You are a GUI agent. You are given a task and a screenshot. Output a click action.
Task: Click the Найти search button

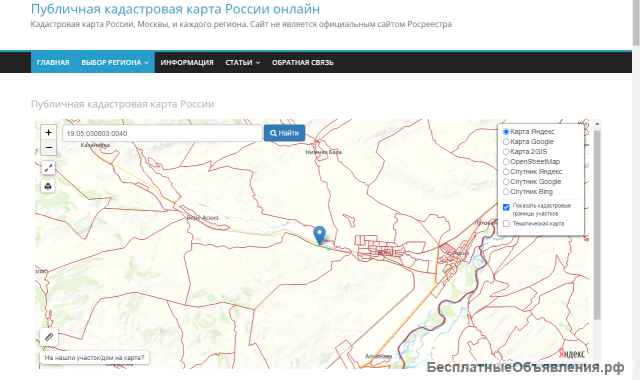(x=284, y=133)
